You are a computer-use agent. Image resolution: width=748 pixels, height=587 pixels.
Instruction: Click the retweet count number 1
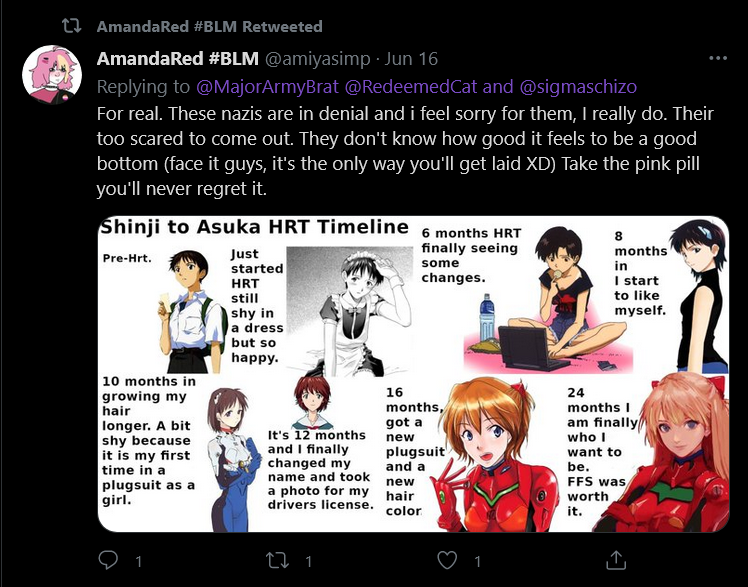coord(309,561)
